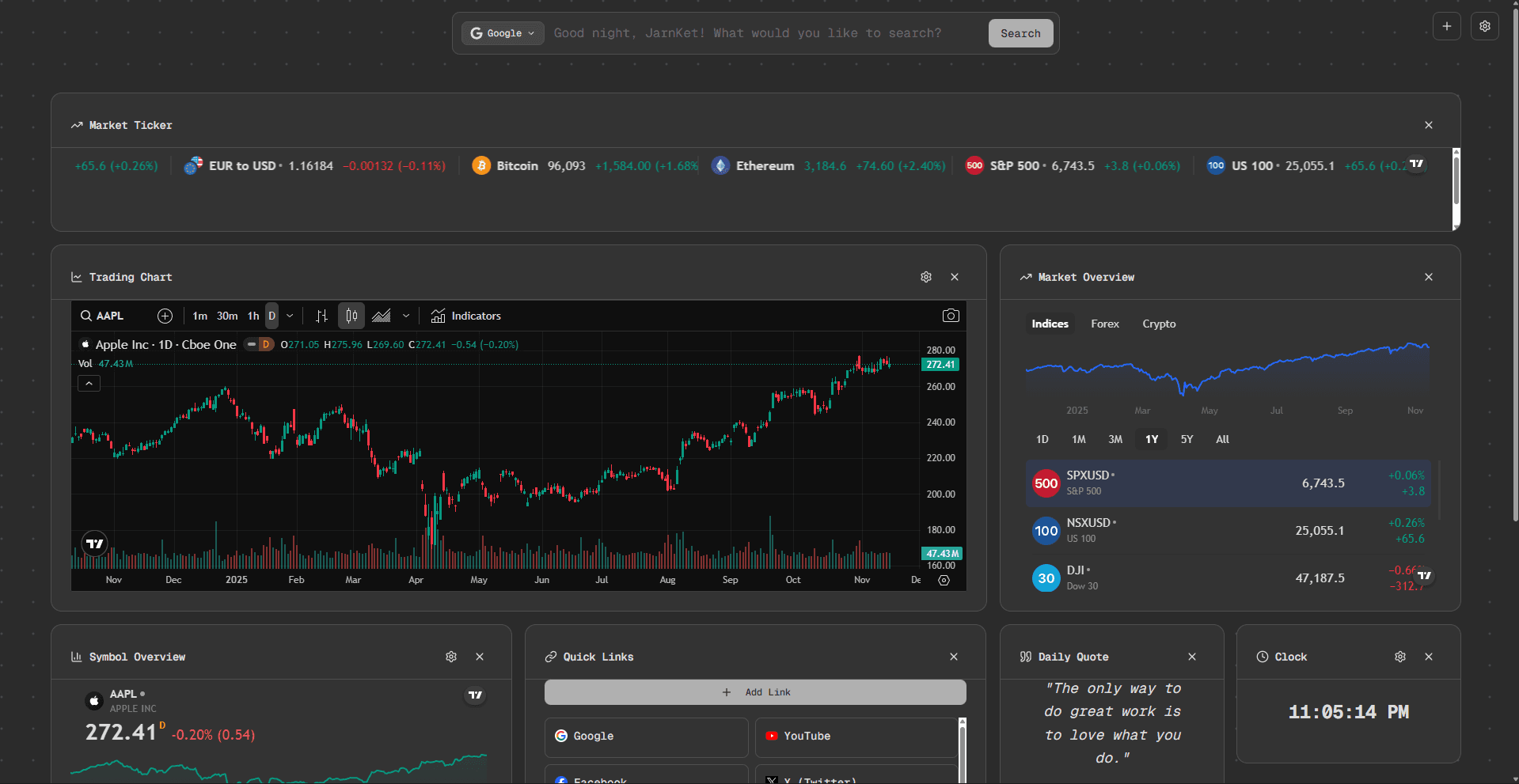The width and height of the screenshot is (1519, 784).
Task: Open the Symbol Overview settings gear
Action: coord(450,657)
